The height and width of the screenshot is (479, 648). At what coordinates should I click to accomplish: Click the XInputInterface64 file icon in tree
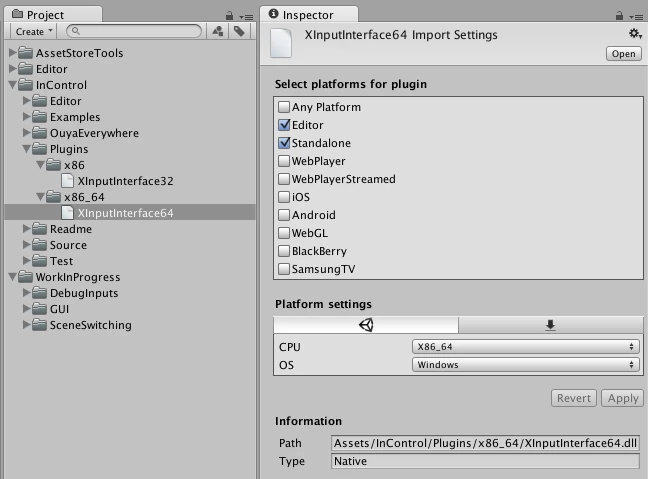67,212
